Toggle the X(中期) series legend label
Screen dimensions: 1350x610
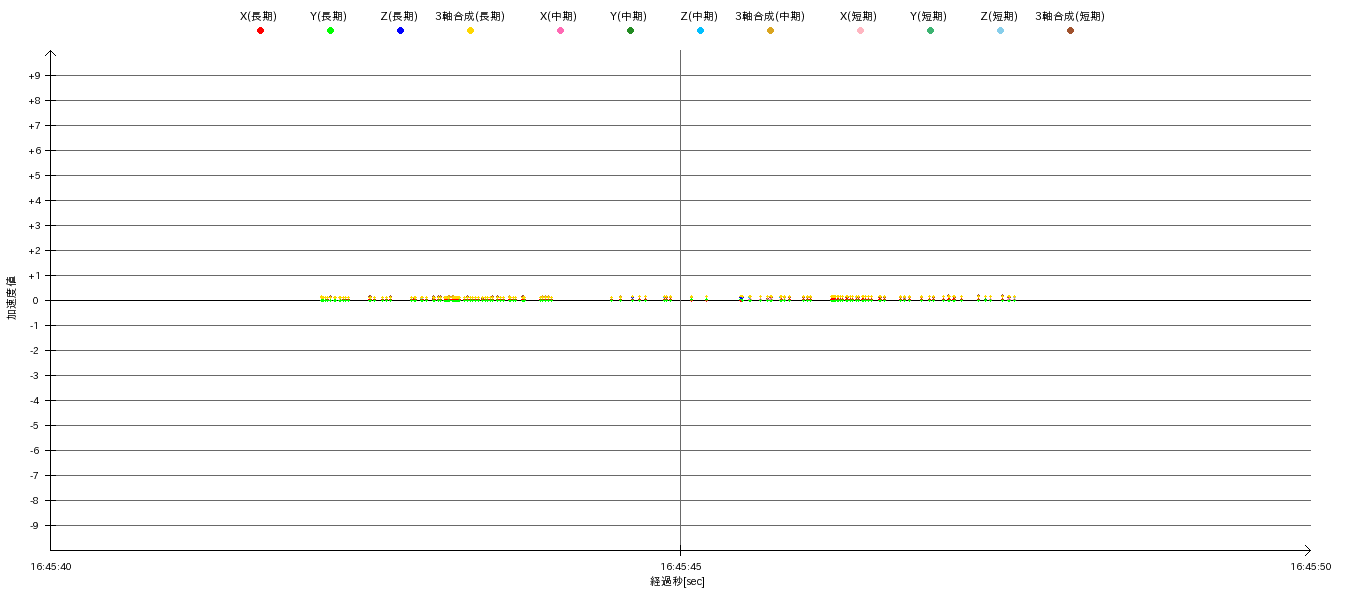(x=558, y=16)
